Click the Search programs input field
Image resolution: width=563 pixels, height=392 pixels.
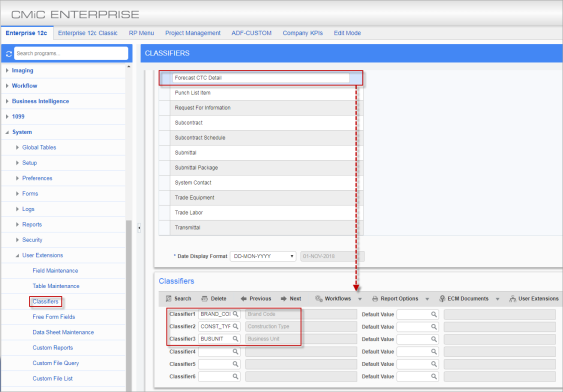click(71, 53)
